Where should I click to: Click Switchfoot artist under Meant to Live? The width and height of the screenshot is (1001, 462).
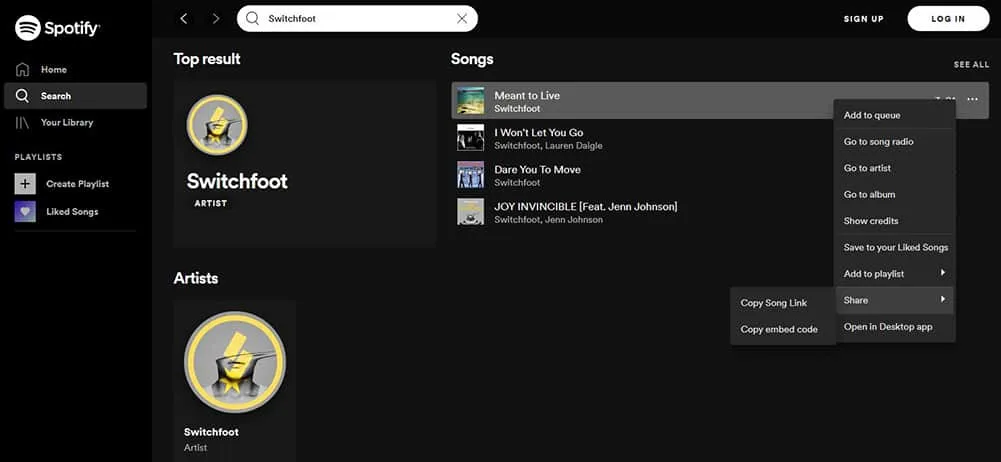pos(517,108)
